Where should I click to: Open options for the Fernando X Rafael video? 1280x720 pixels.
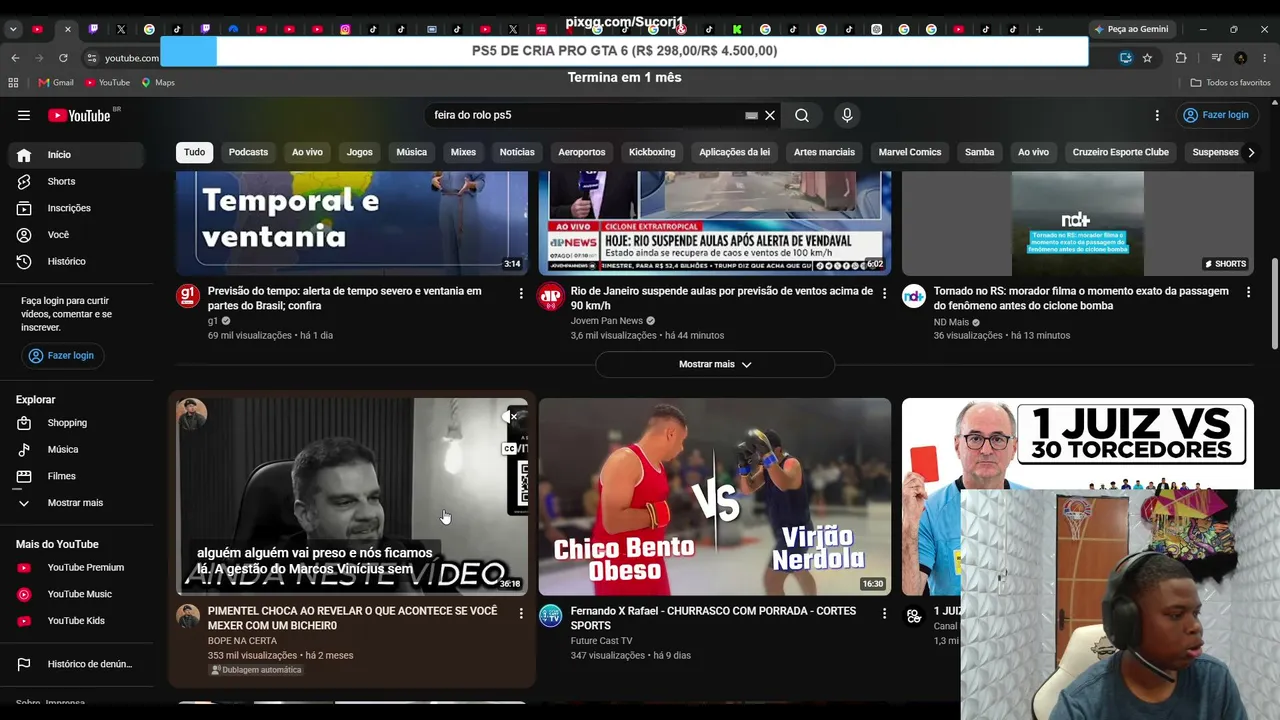point(884,613)
